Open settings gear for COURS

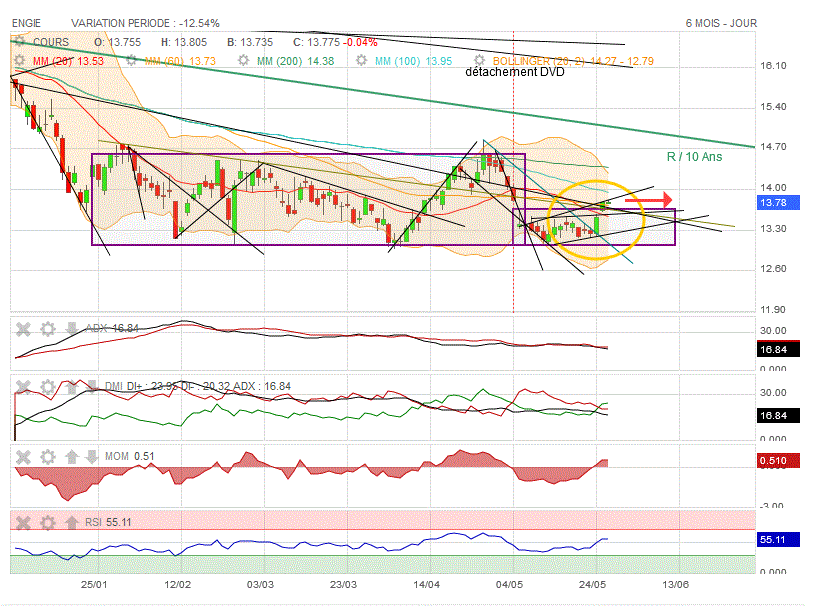pos(18,42)
